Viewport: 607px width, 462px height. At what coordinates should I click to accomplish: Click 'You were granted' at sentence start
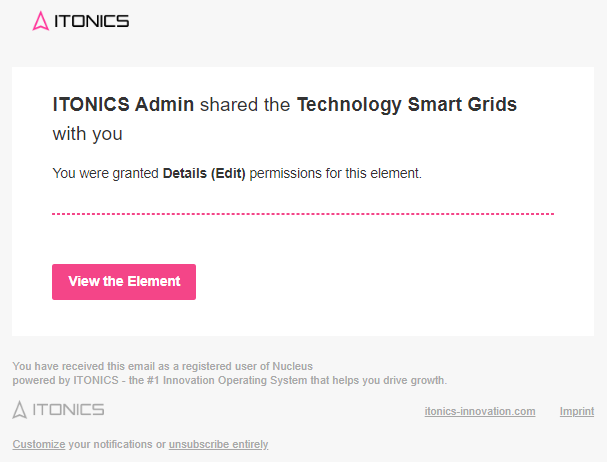(x=105, y=173)
